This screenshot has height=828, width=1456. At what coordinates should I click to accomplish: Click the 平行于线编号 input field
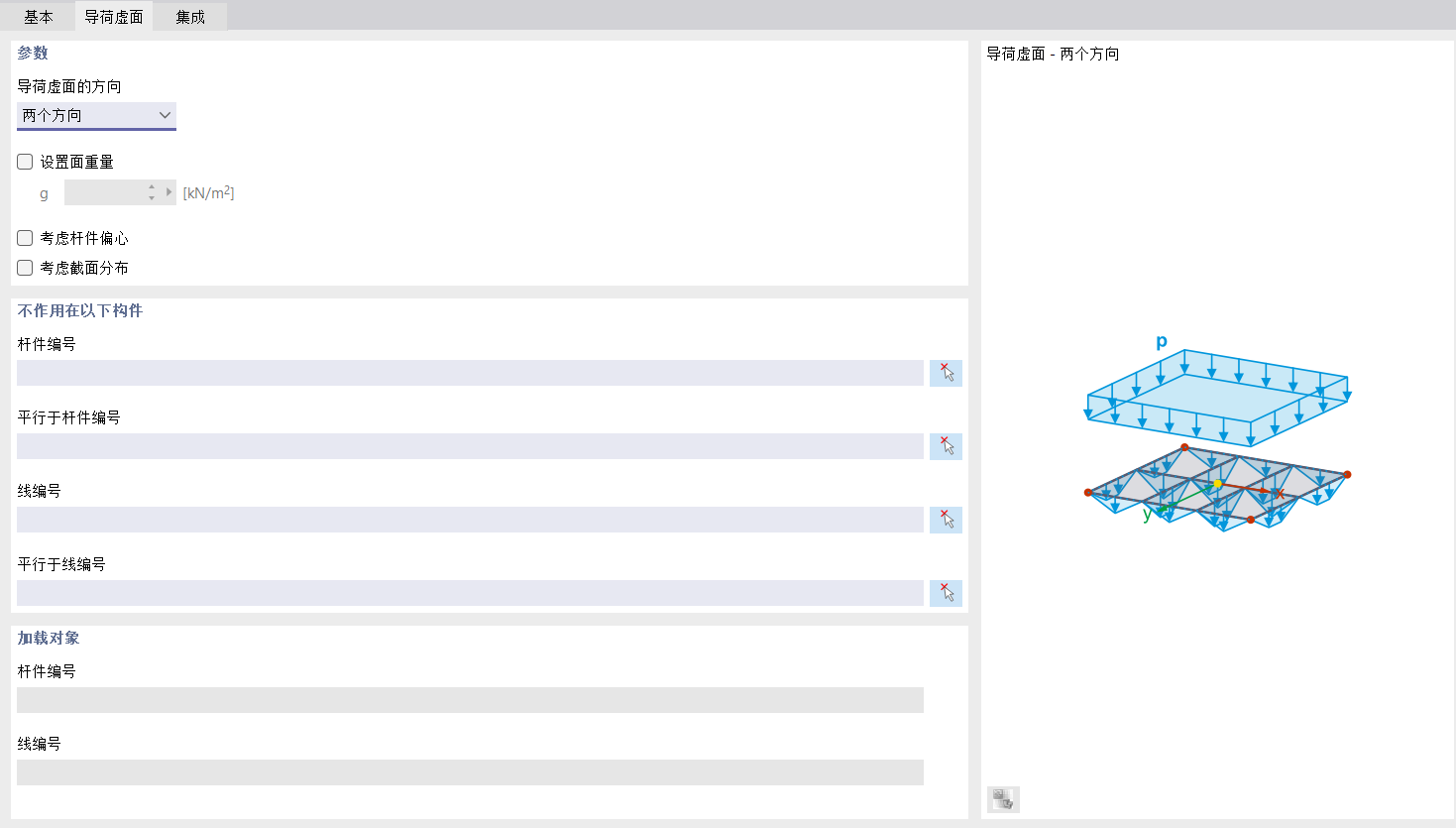coord(470,593)
